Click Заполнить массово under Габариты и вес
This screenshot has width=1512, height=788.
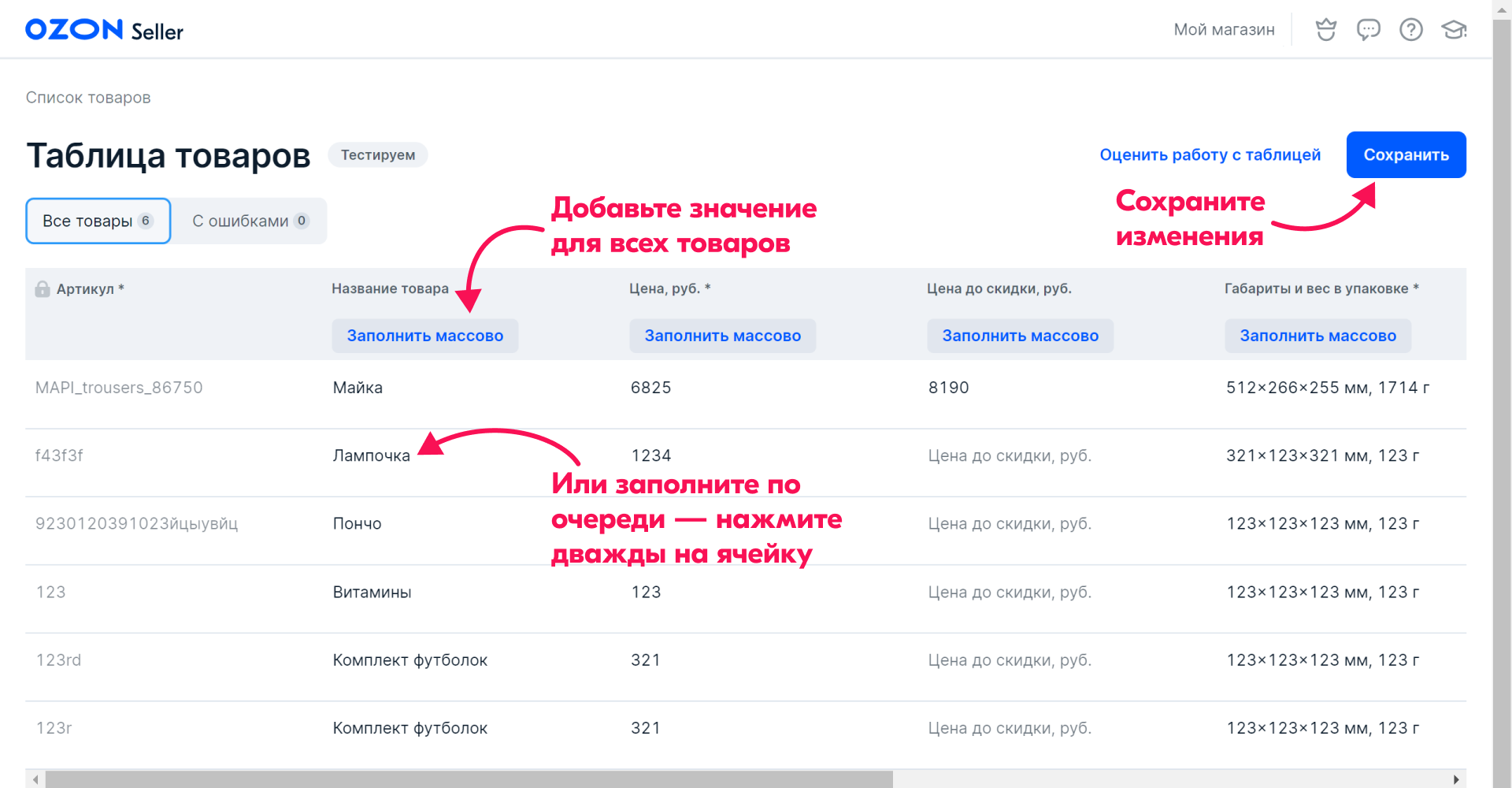1318,336
